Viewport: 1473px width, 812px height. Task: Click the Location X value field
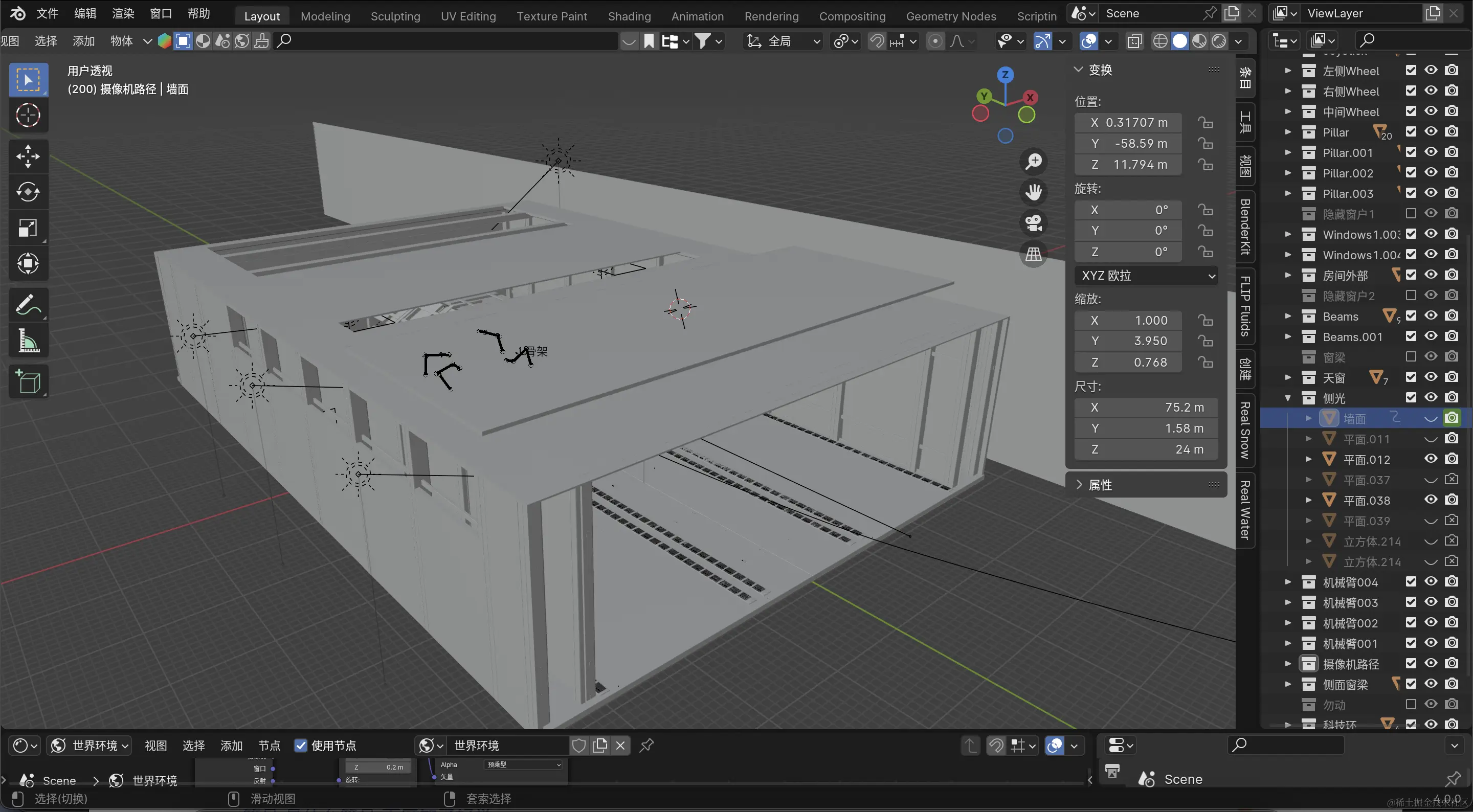(x=1128, y=122)
